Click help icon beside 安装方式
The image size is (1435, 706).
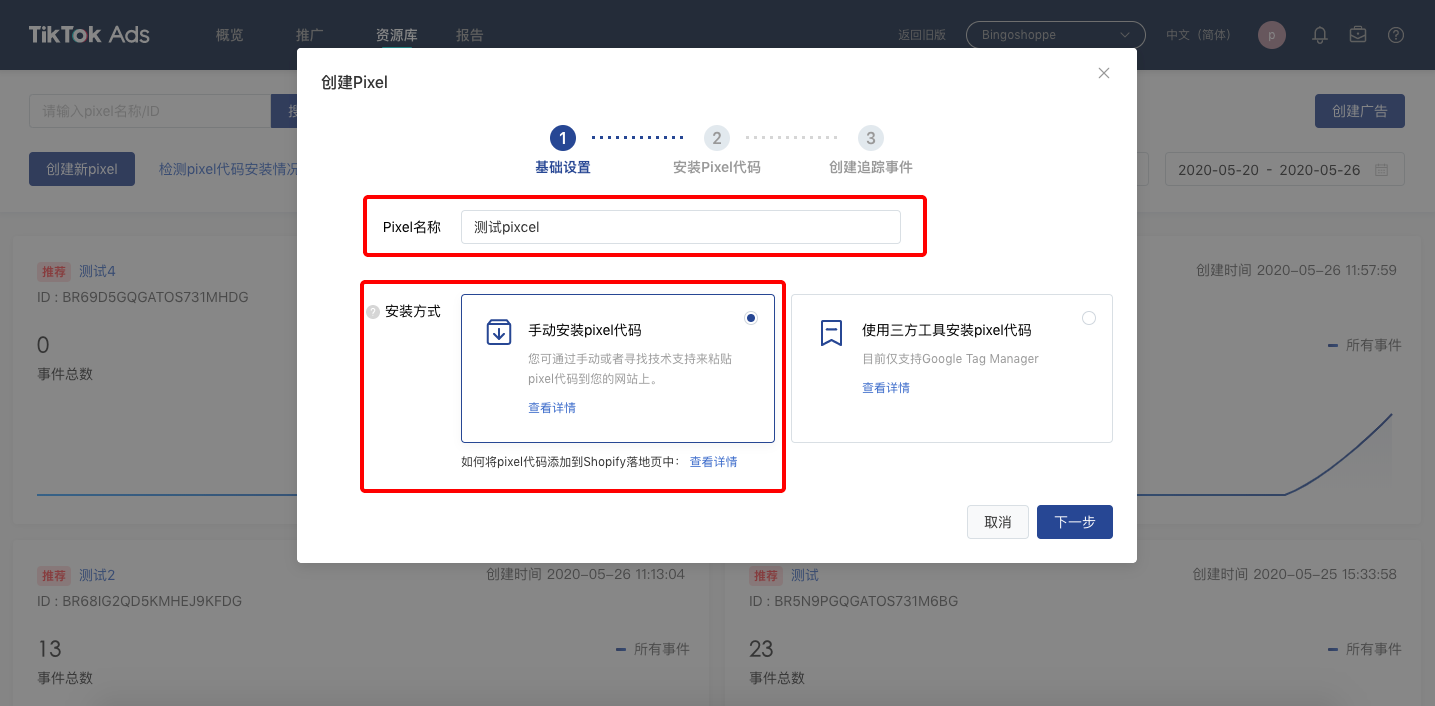[x=372, y=312]
